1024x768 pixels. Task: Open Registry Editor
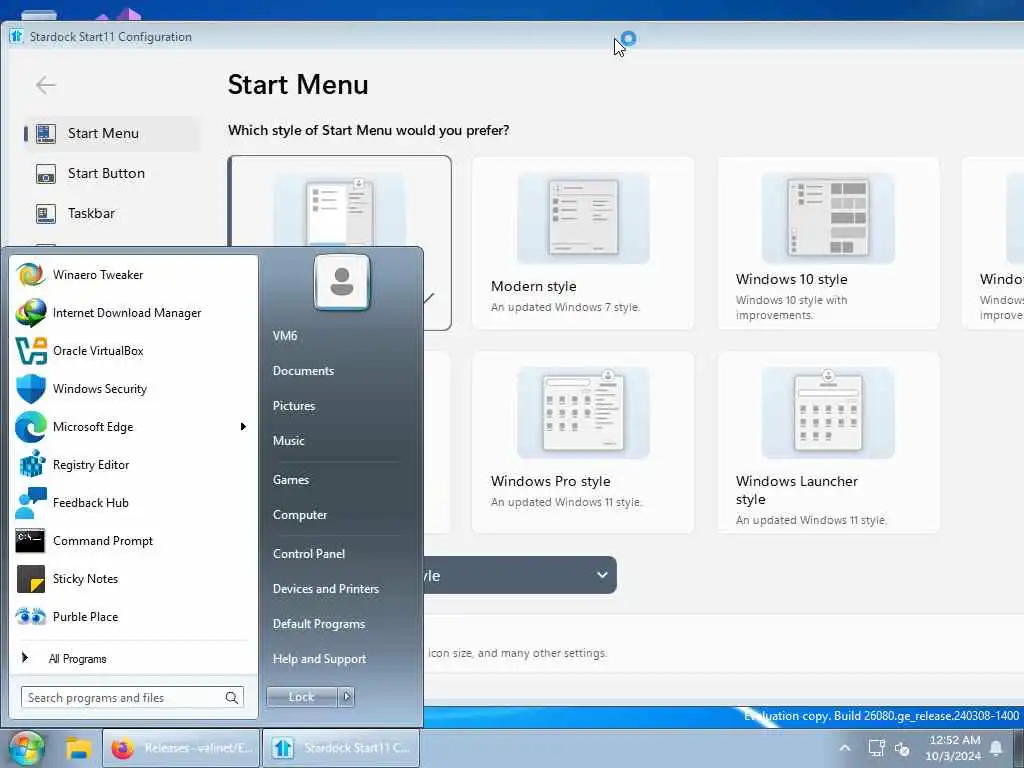pyautogui.click(x=133, y=464)
